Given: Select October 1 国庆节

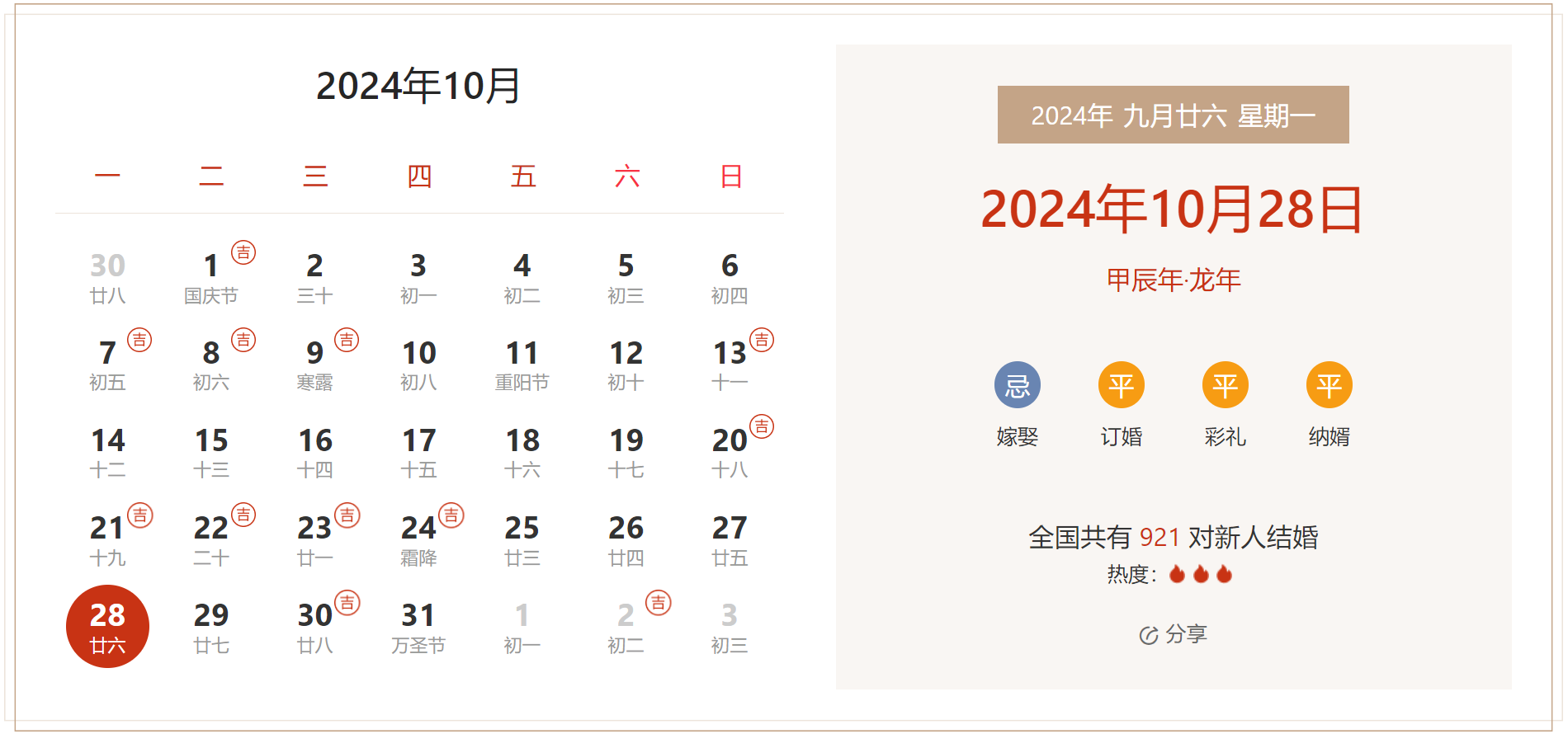Looking at the screenshot, I should (x=211, y=278).
